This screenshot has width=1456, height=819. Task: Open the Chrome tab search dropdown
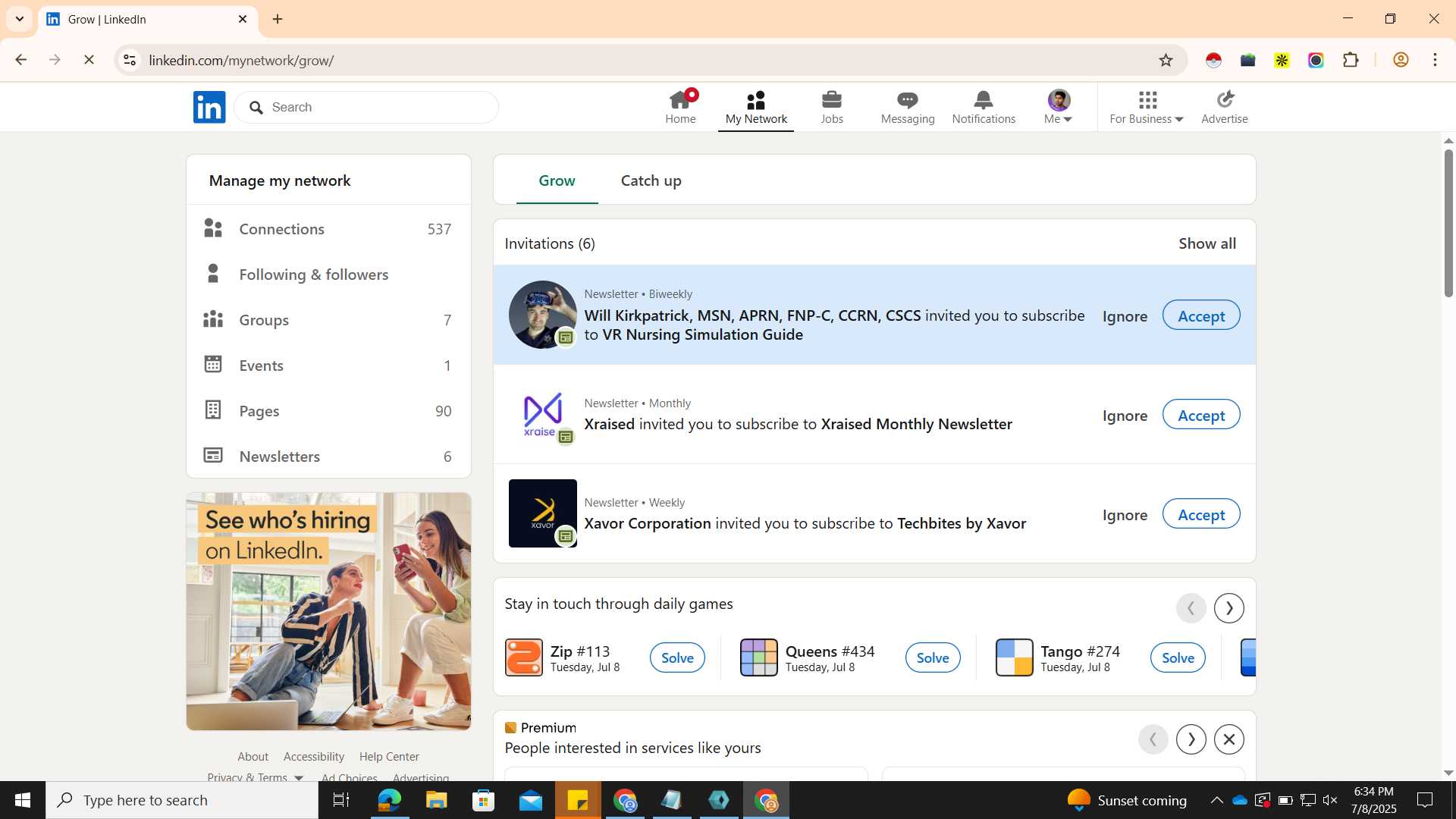20,19
